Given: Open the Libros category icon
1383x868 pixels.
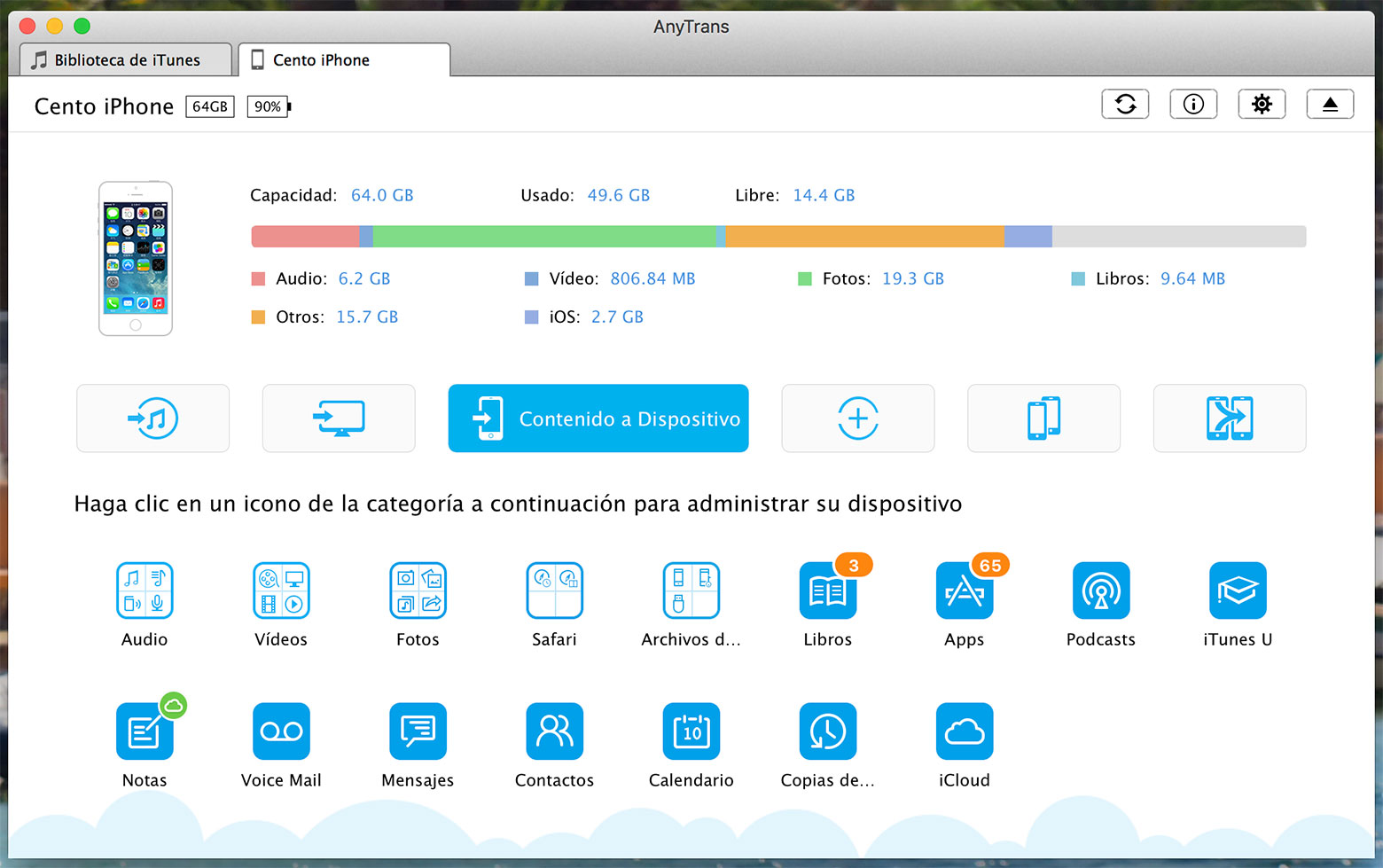Looking at the screenshot, I should (x=828, y=590).
